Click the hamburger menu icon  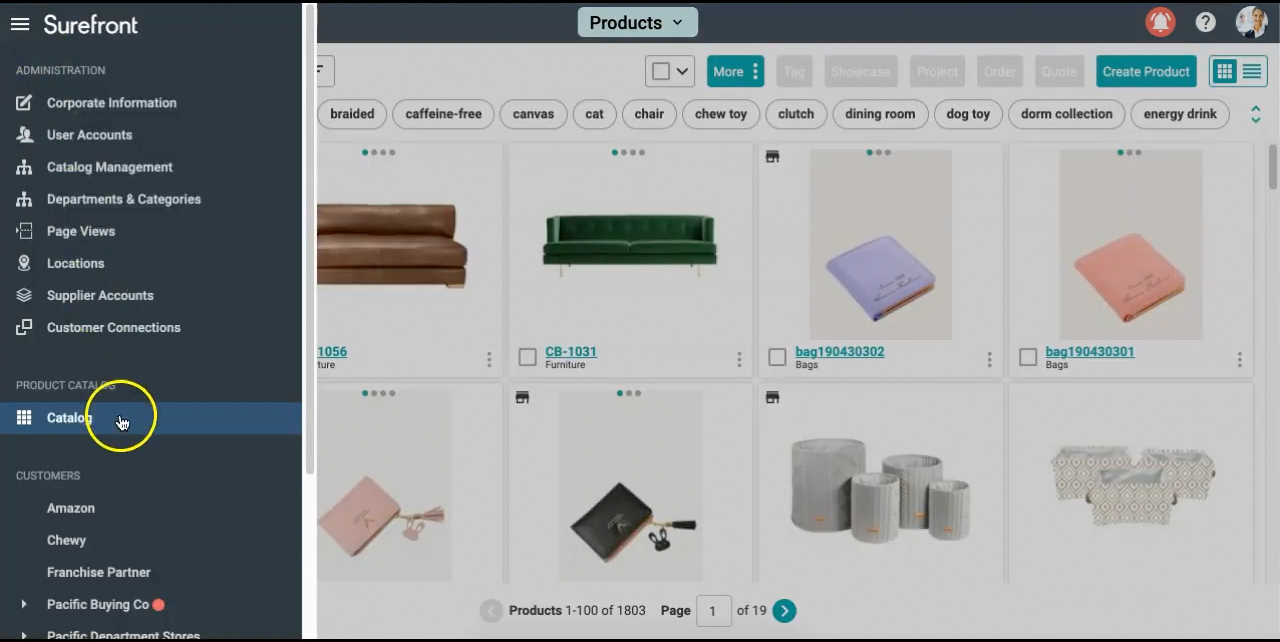20,24
